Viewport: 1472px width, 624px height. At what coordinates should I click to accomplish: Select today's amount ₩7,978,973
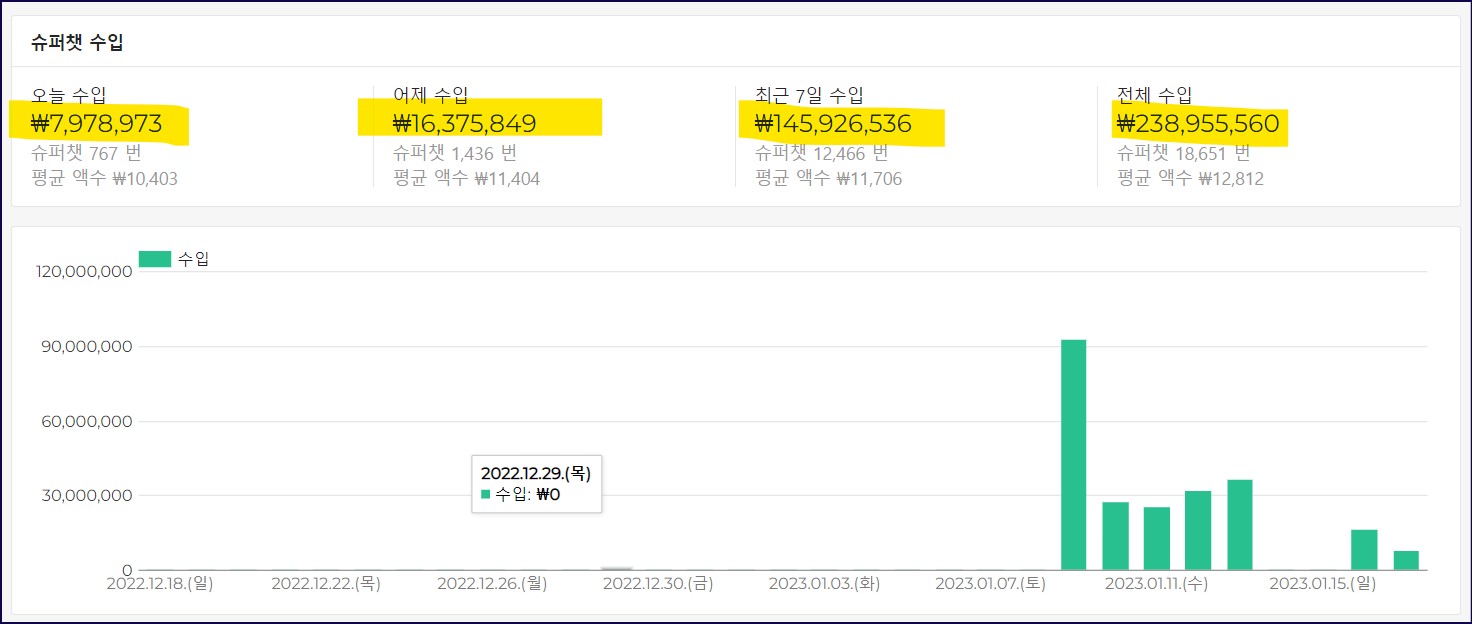97,124
